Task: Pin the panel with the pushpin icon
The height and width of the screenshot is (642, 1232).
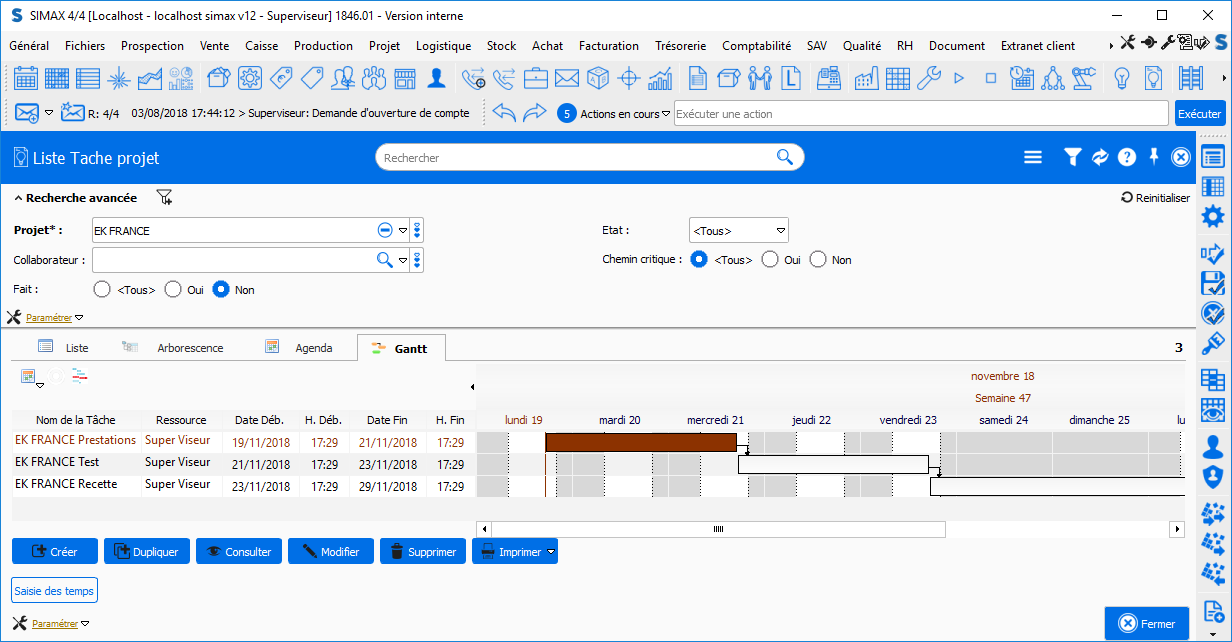Action: click(1154, 157)
